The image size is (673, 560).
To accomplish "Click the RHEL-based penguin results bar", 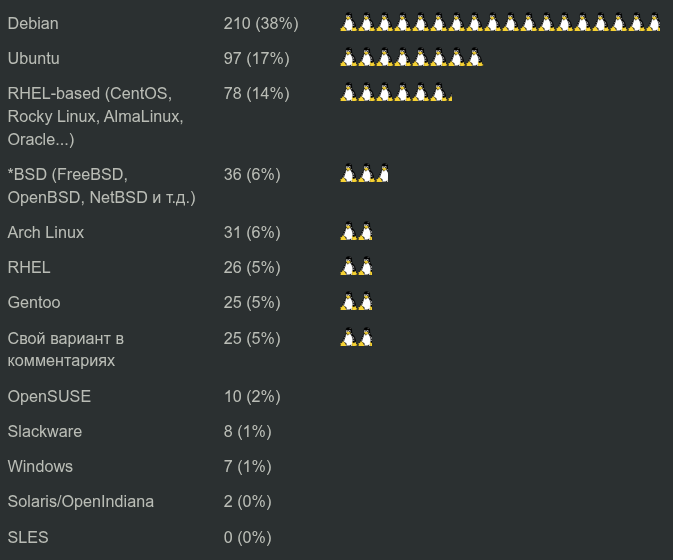I will point(396,93).
